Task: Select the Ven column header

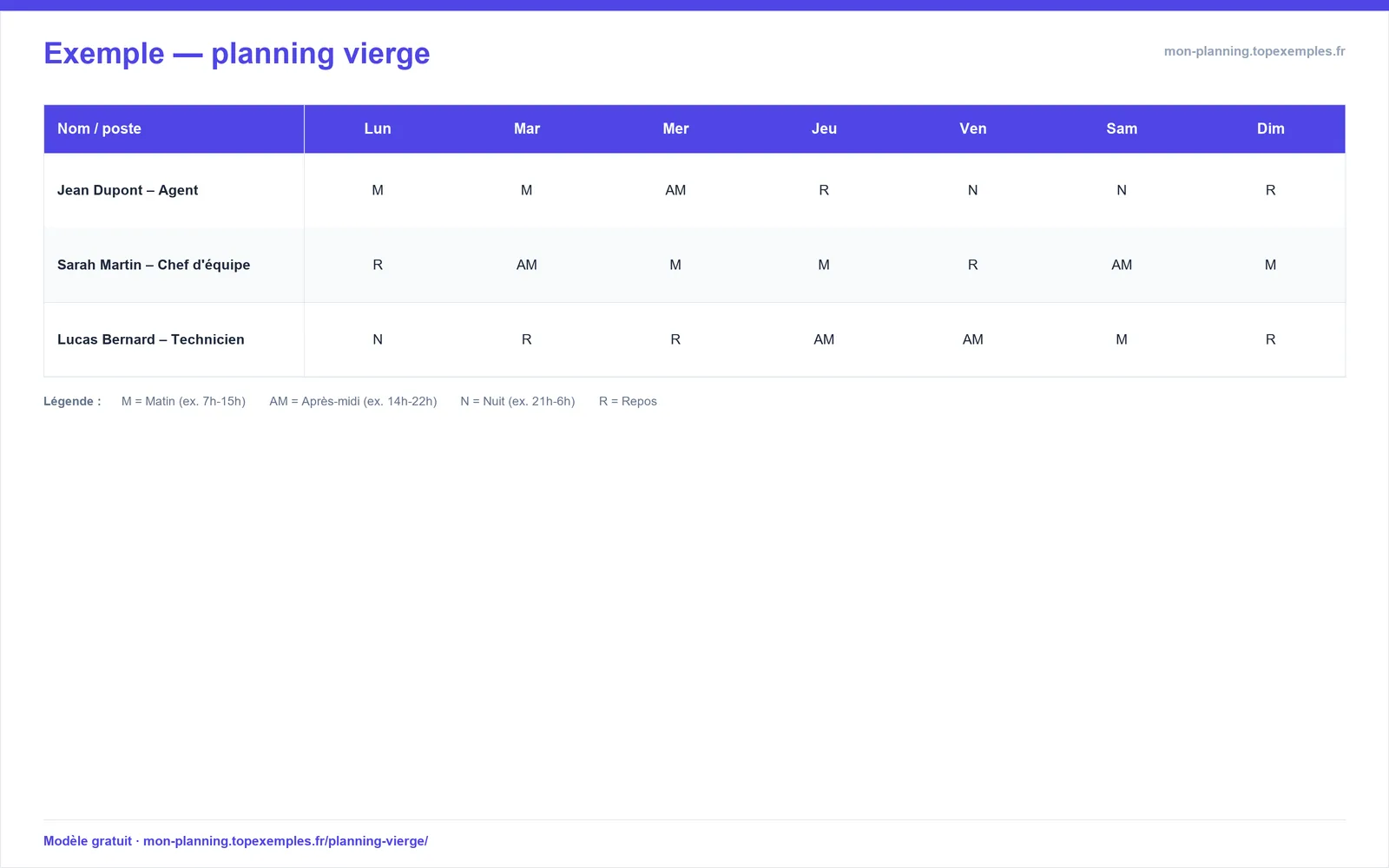Action: coord(973,128)
